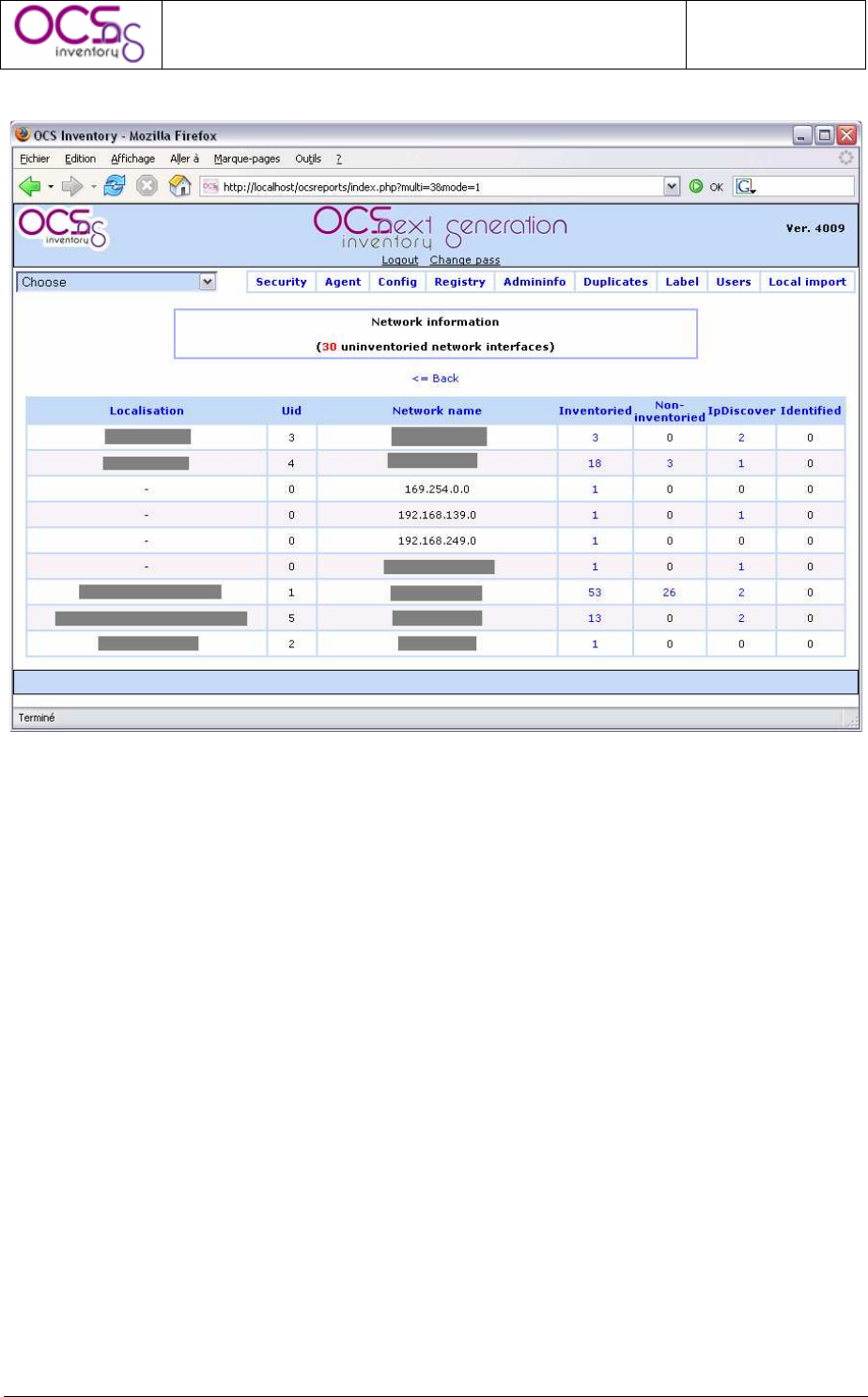Click the Google search engine icon

[x=746, y=187]
